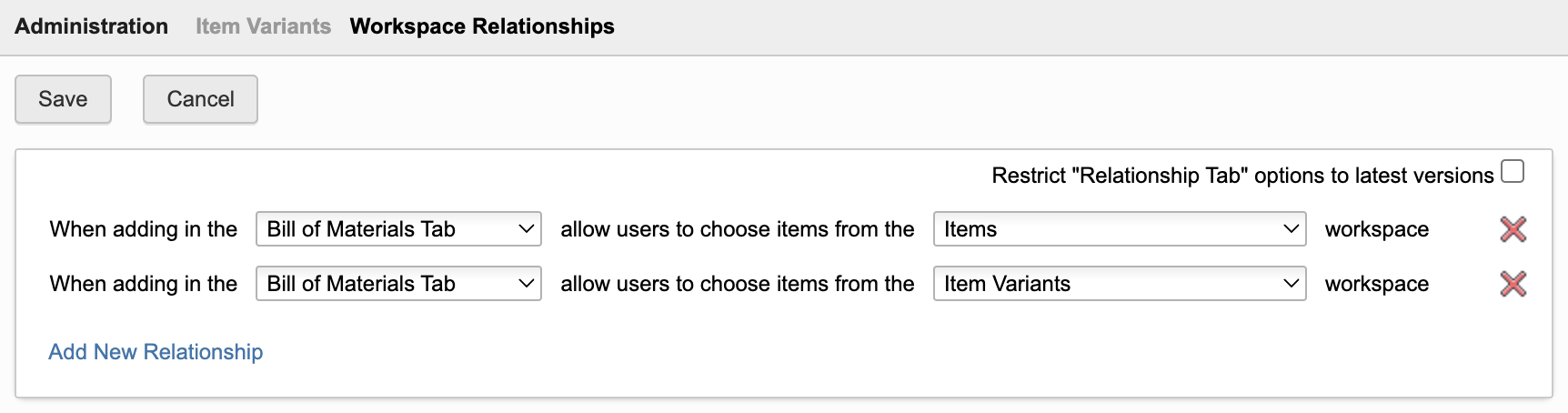The height and width of the screenshot is (413, 1568).
Task: Open the Item Variants breadcrumb
Action: click(263, 26)
